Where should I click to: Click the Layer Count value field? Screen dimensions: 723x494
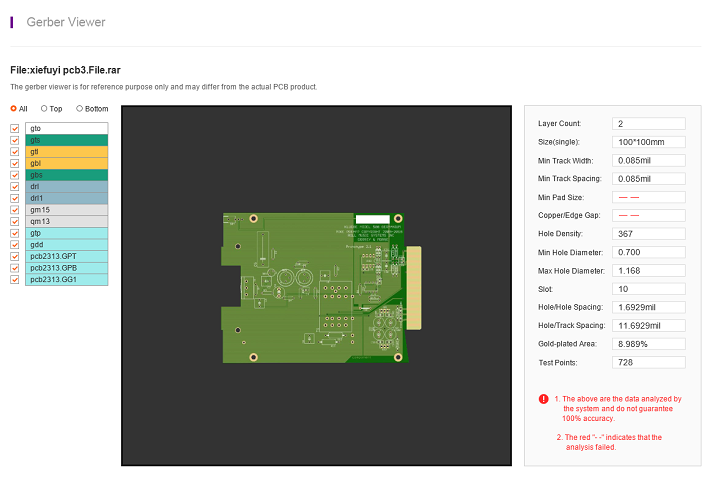click(648, 124)
